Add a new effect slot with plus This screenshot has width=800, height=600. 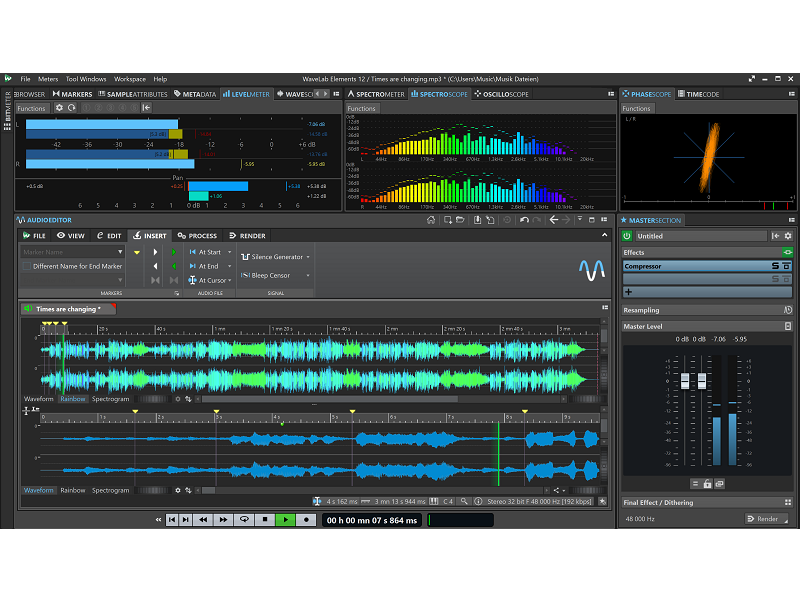[x=629, y=292]
